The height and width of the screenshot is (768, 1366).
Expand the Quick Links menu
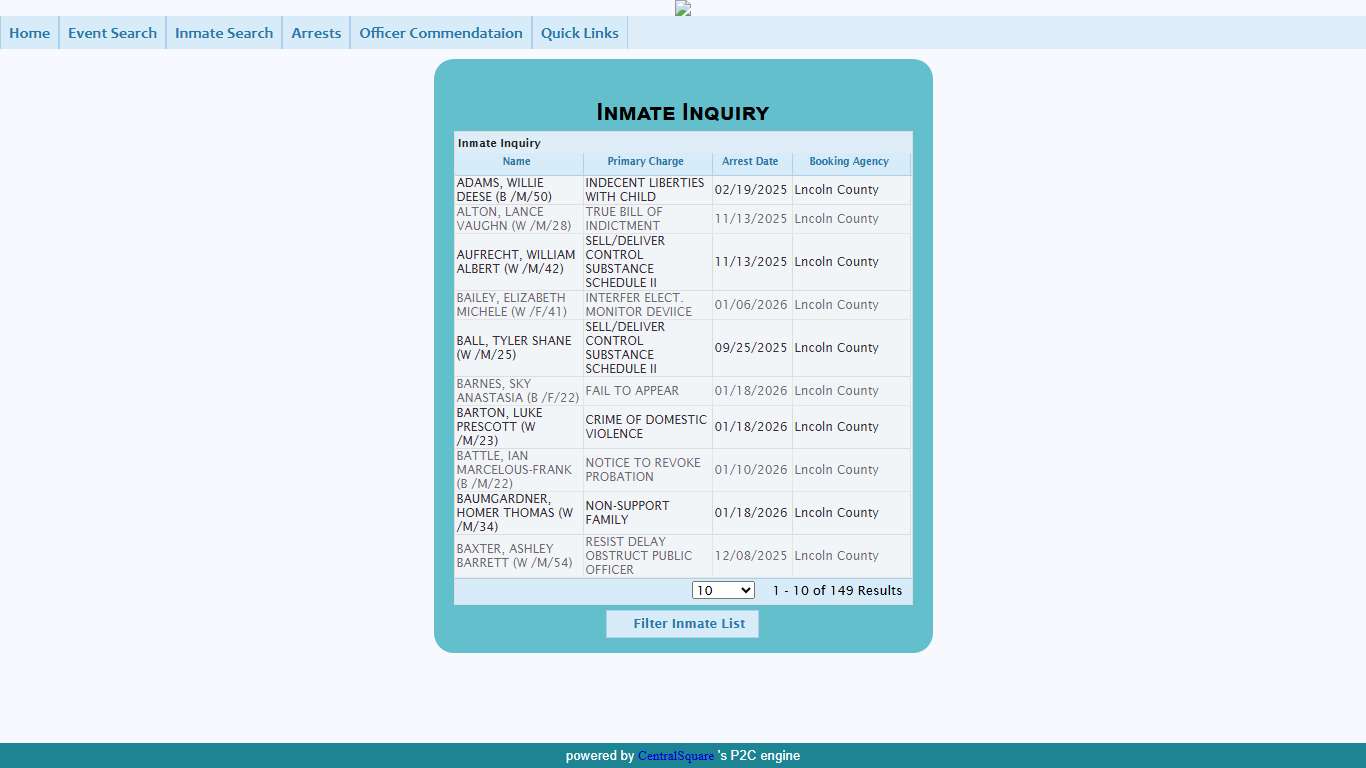pyautogui.click(x=580, y=33)
